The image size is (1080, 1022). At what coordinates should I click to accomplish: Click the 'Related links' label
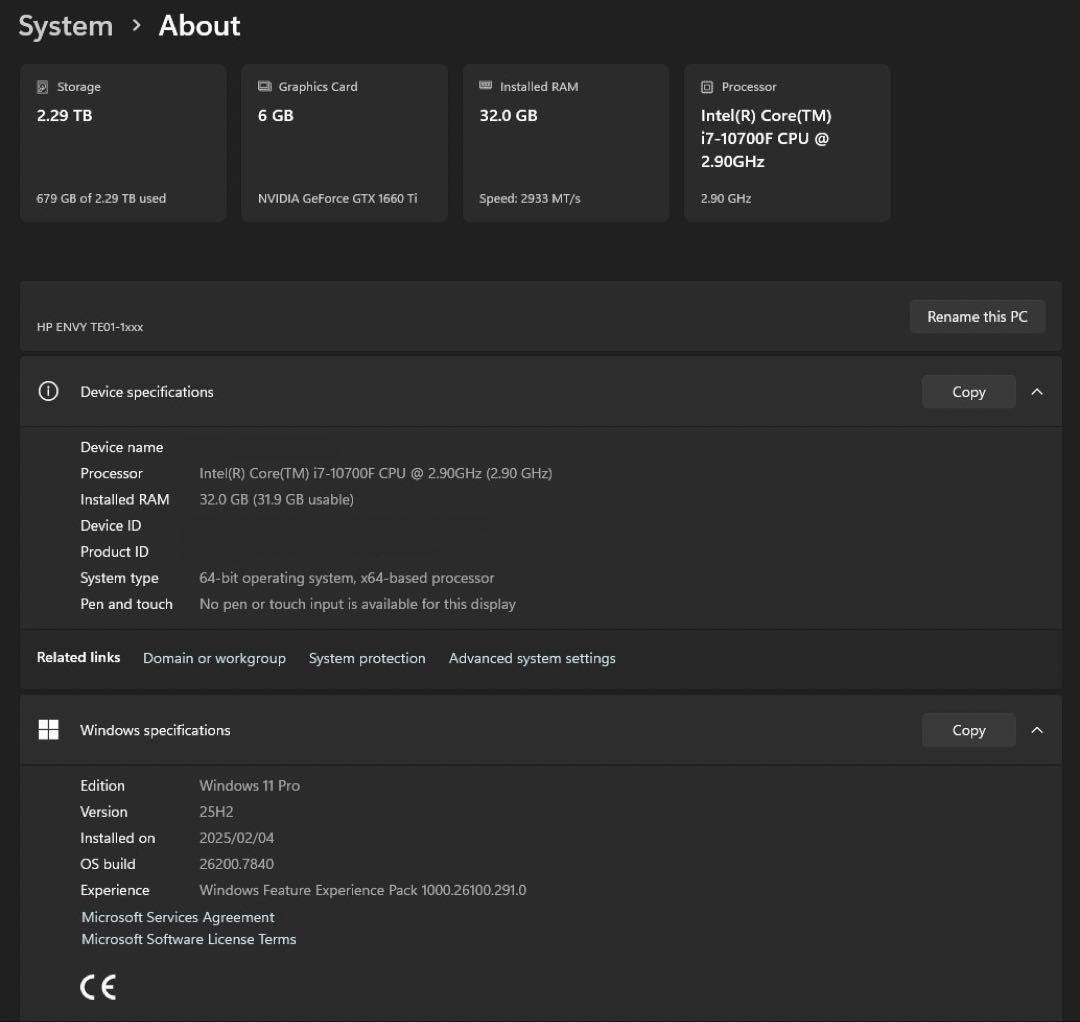click(79, 657)
